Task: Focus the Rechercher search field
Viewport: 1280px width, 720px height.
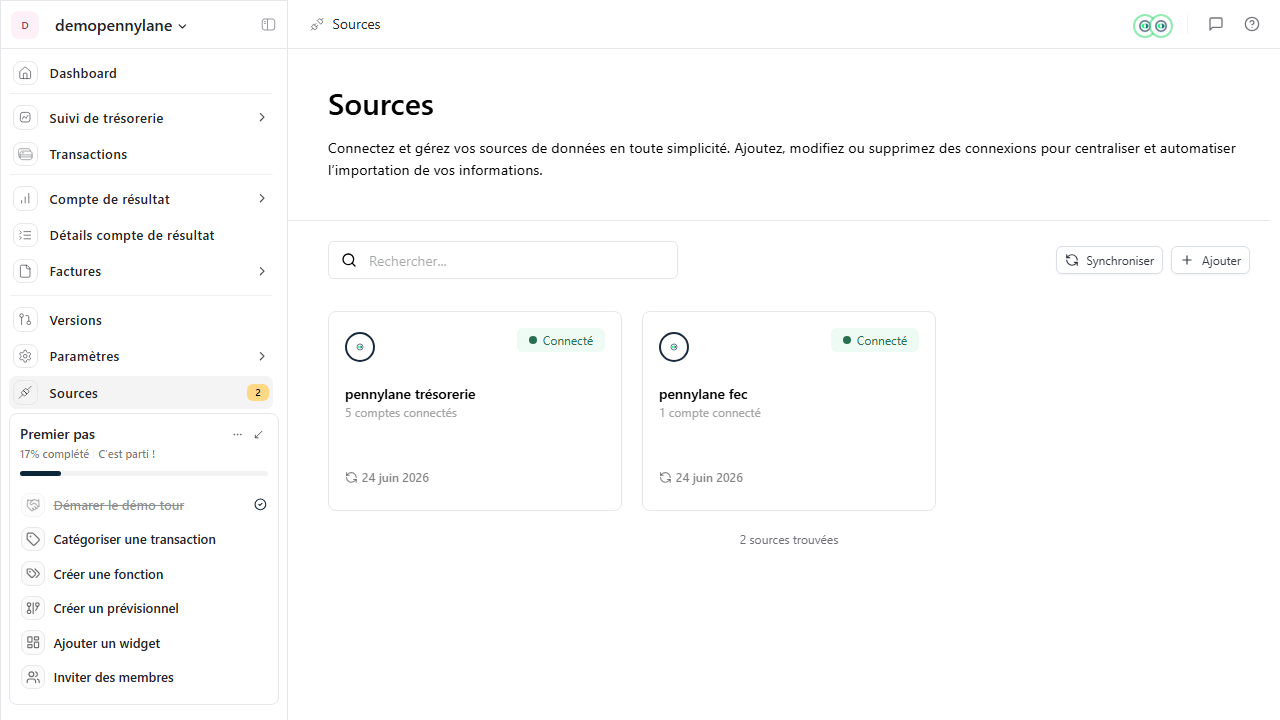Action: click(503, 260)
